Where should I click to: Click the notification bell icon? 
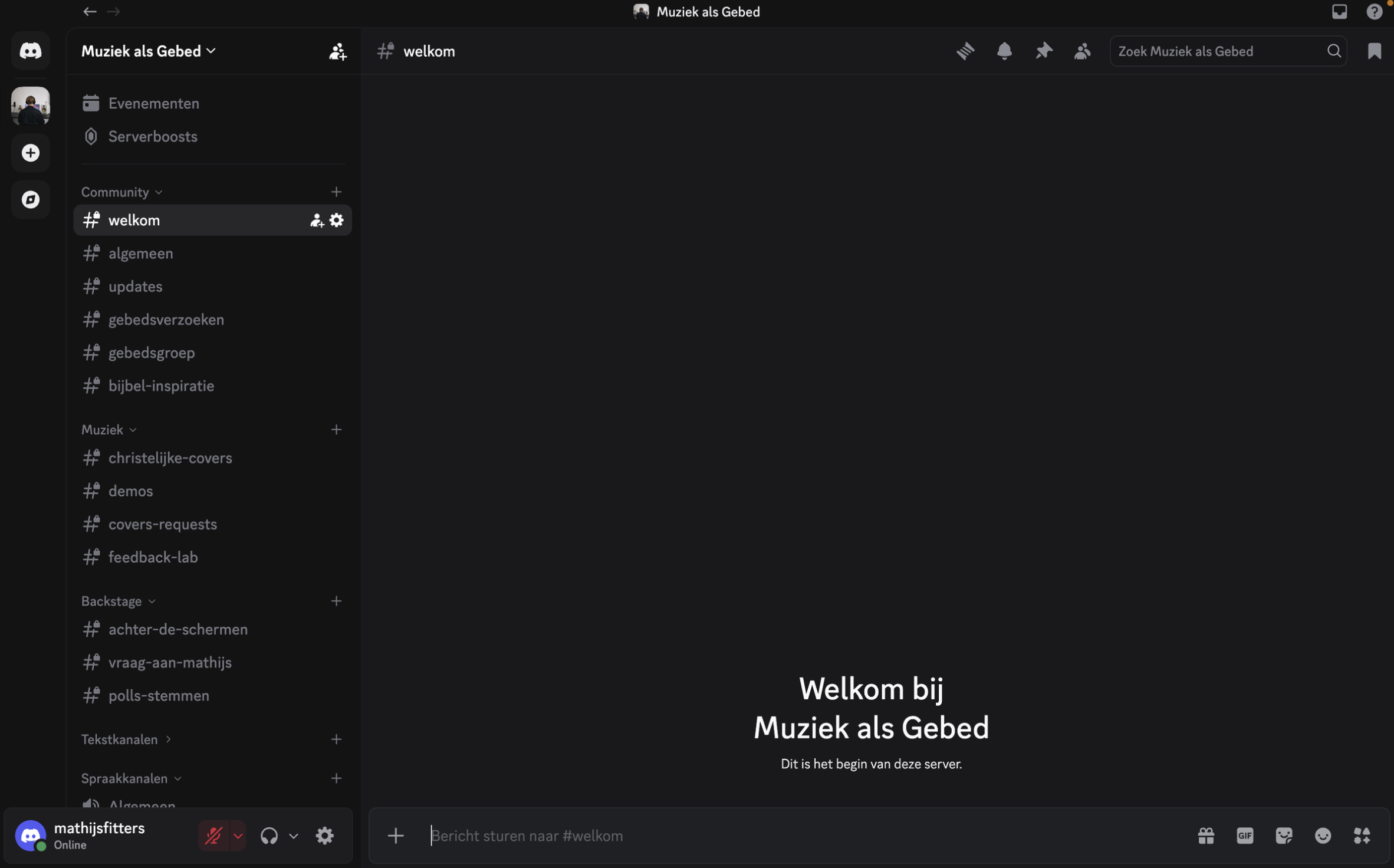click(1004, 51)
